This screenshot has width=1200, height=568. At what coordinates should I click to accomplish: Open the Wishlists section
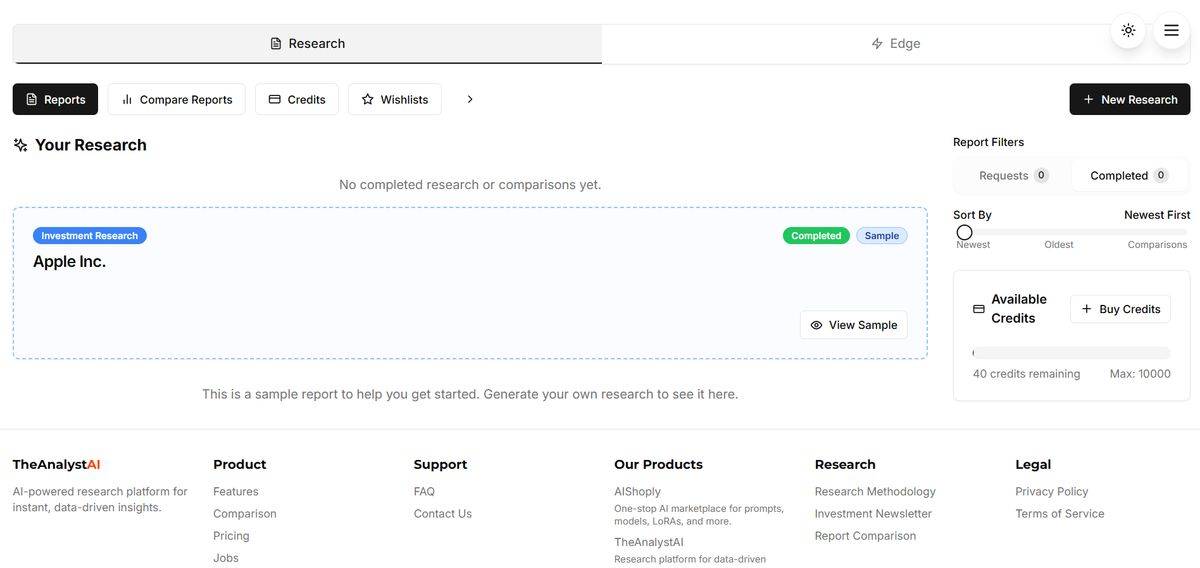pos(394,99)
